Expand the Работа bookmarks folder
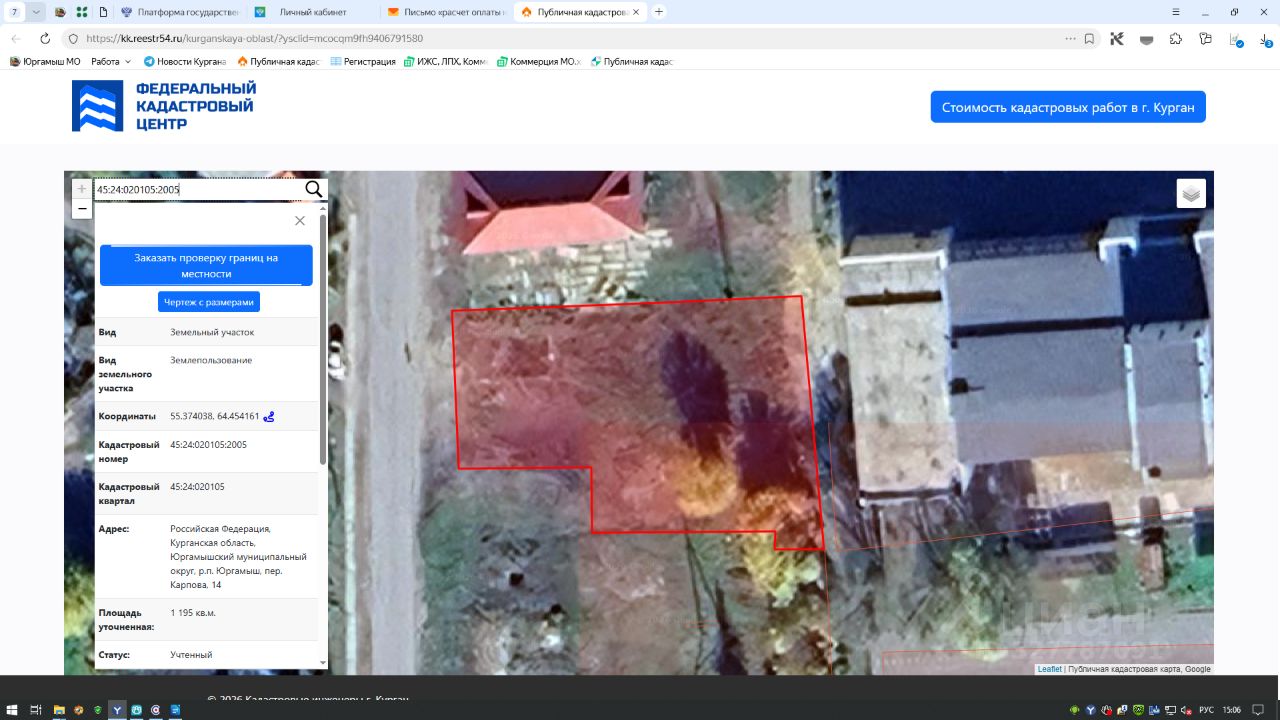 110,62
